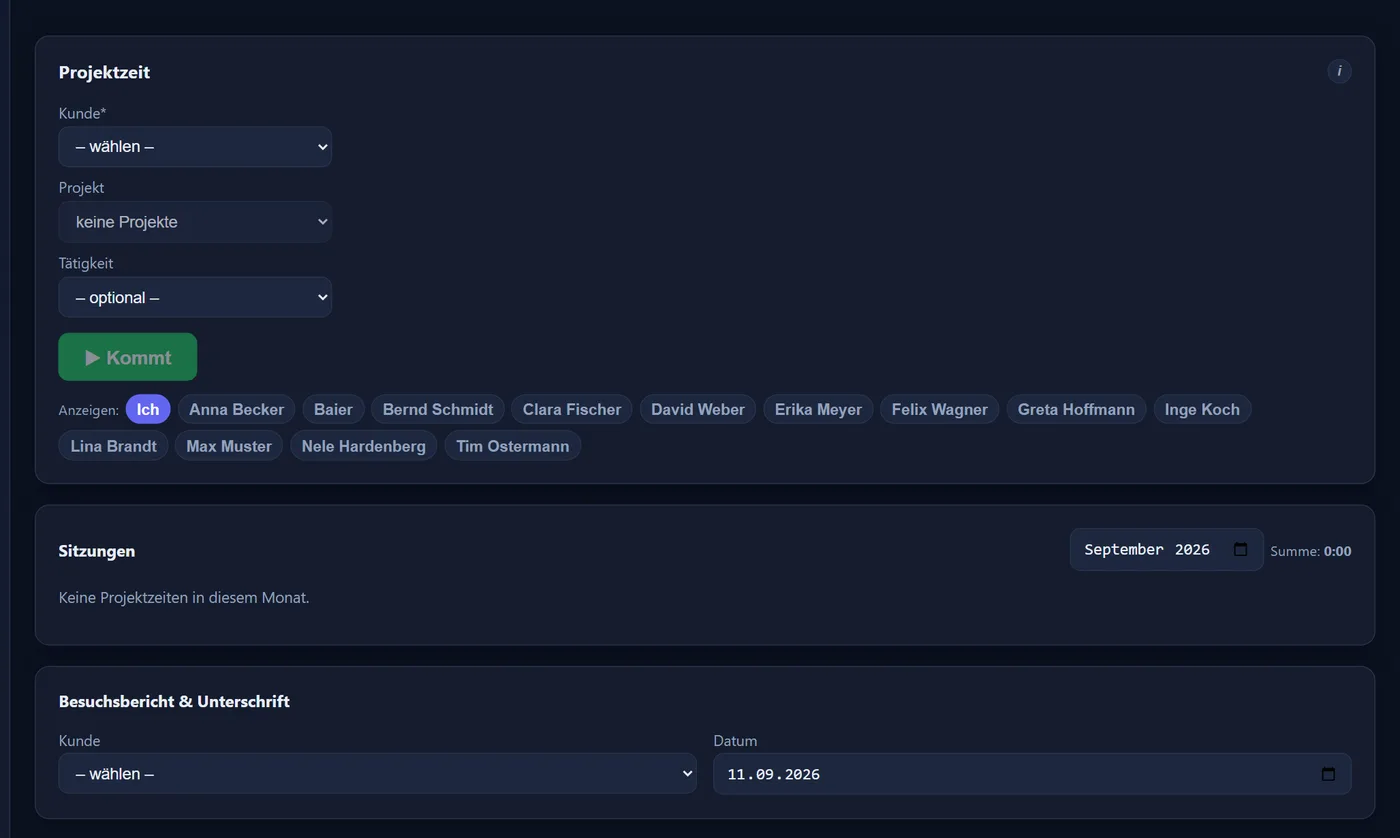
Task: Open calendar icon in the Datum field
Action: (x=1328, y=774)
